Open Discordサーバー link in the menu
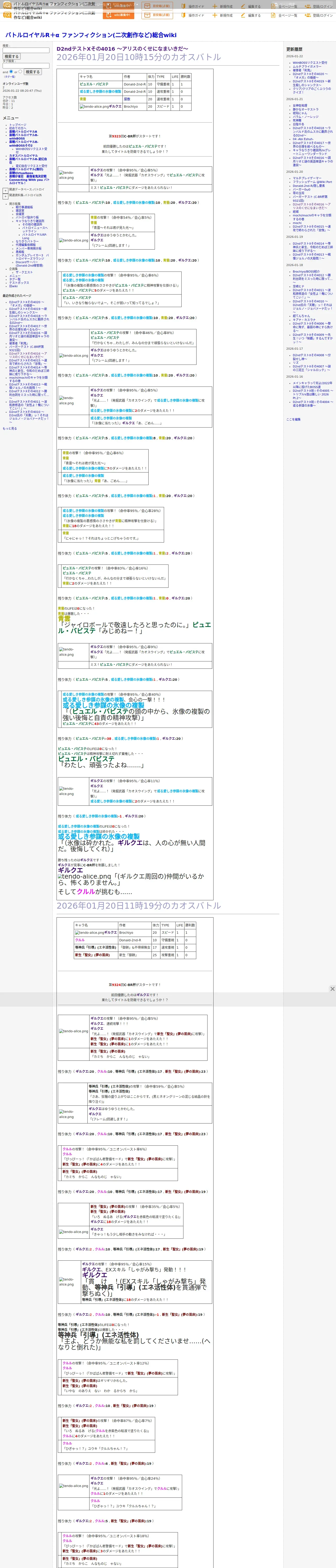The image size is (336, 1568). [29, 264]
